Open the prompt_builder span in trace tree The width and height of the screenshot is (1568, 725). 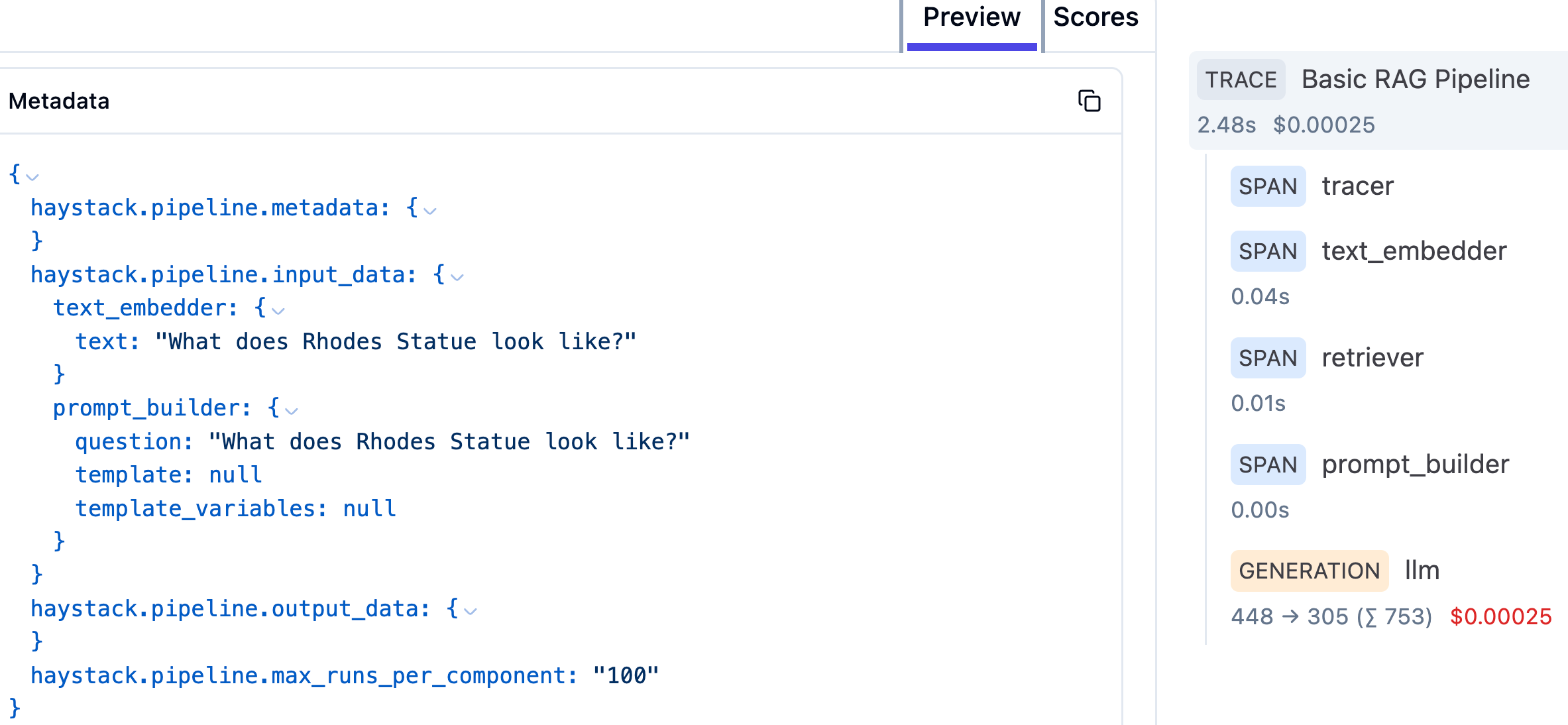click(1415, 465)
